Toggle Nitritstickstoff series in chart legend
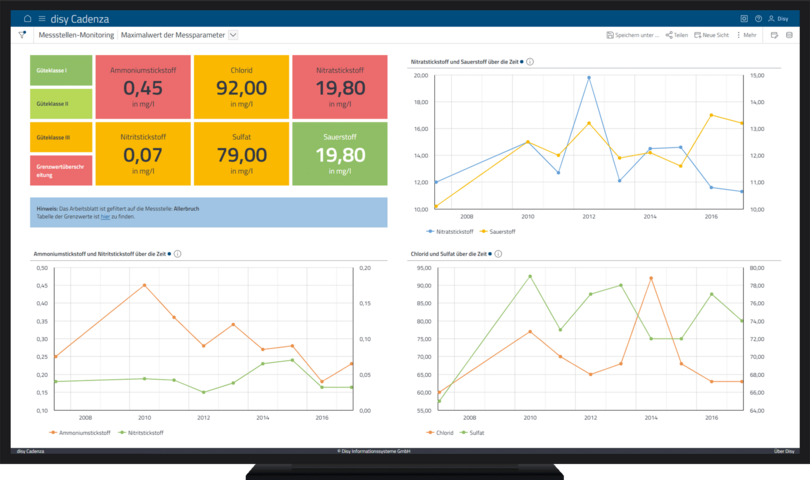Screen dimensions: 810x480 (141, 432)
